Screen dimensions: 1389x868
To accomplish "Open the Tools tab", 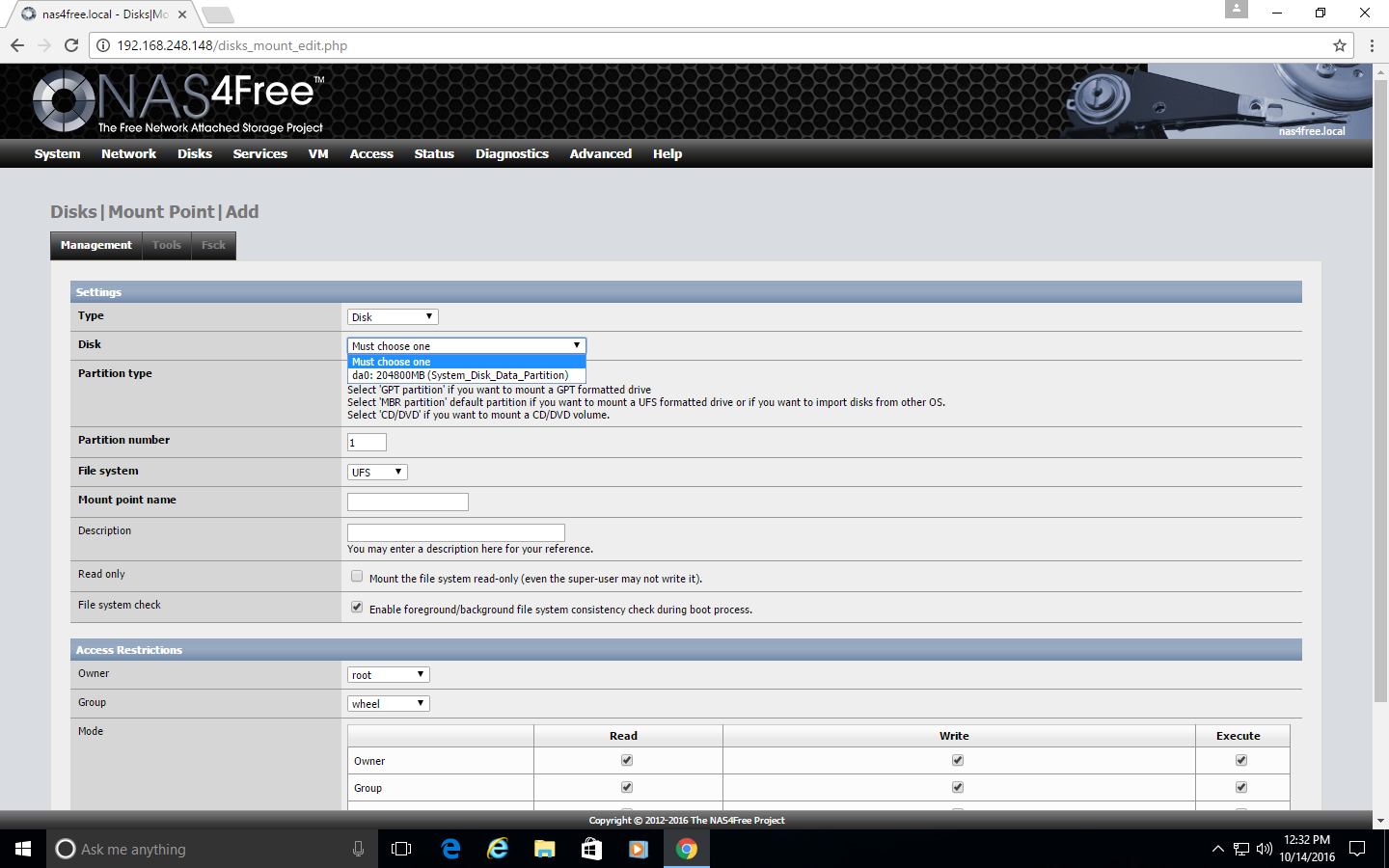I will pos(166,245).
